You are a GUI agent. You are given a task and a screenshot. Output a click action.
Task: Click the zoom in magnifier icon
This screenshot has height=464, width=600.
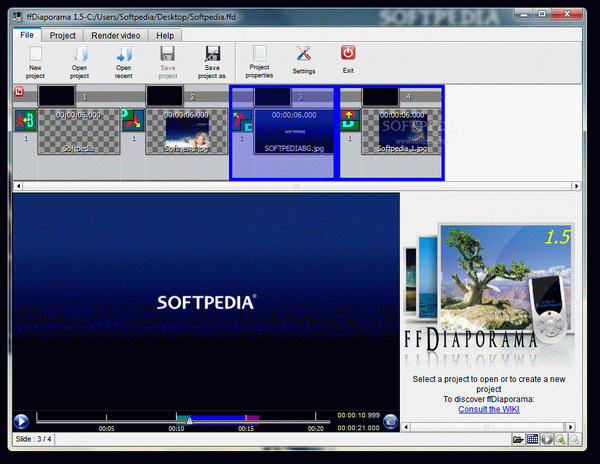[x=561, y=439]
